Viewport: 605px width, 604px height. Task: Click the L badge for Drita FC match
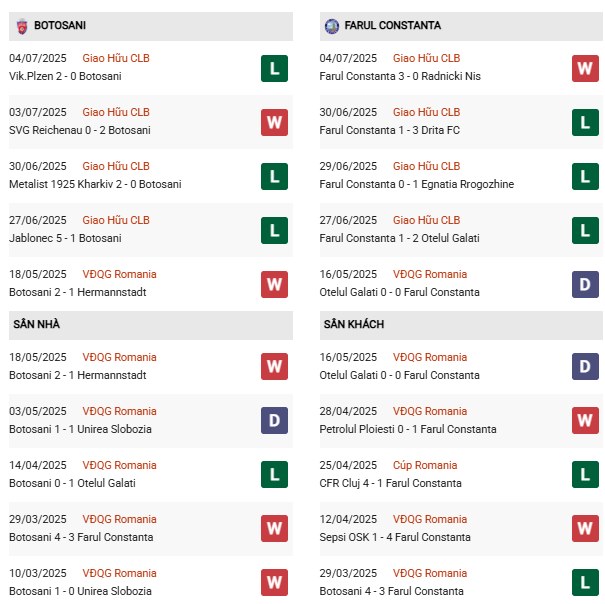point(585,122)
